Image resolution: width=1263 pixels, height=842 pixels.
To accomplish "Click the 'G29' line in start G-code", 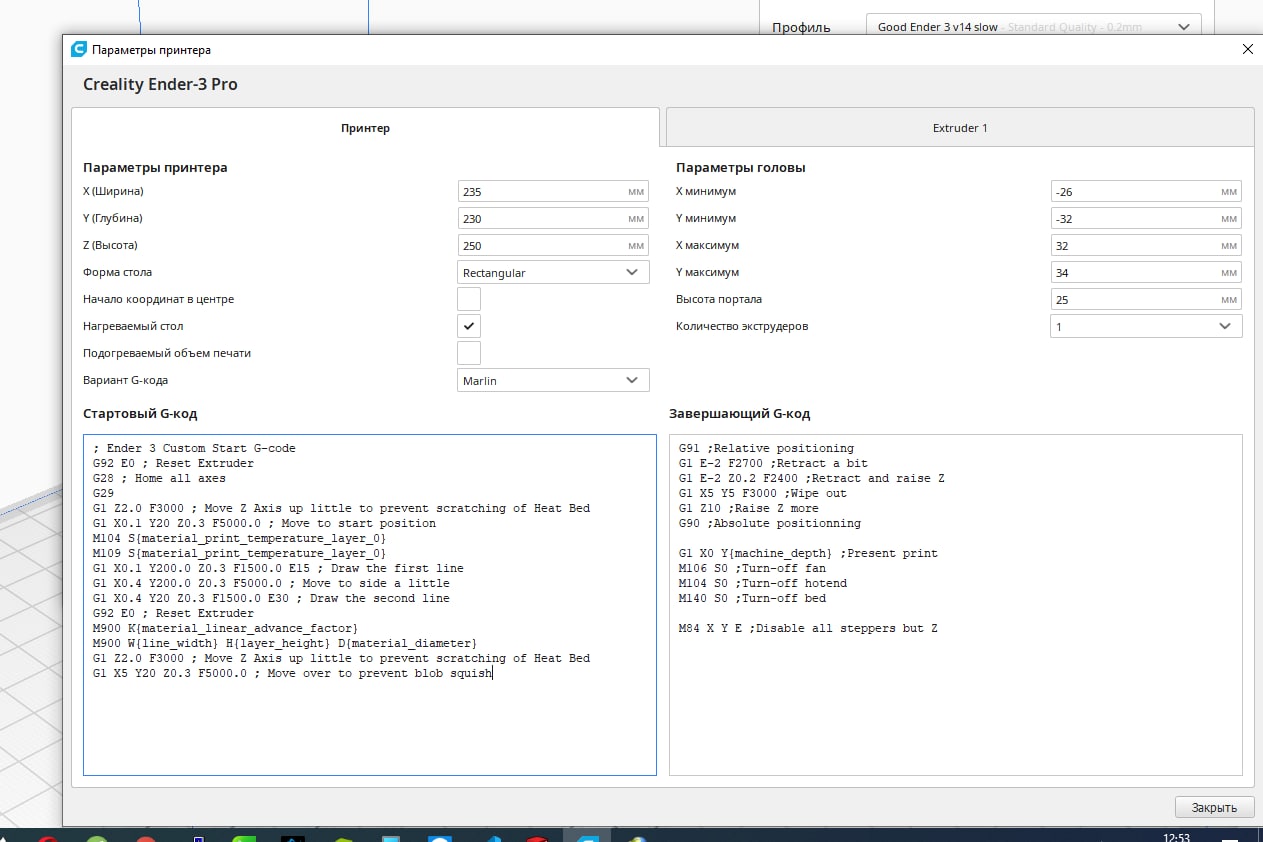I will (x=103, y=493).
